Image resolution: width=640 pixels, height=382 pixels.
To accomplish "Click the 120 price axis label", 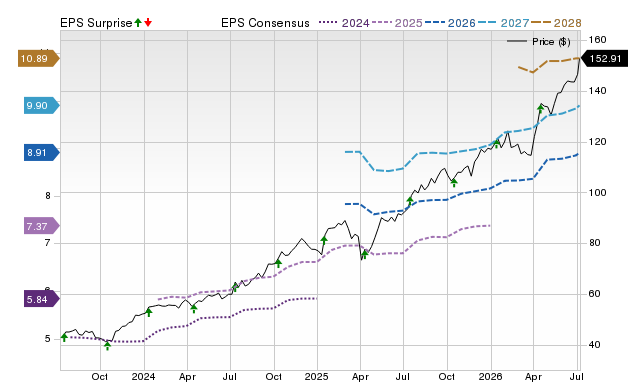I will pos(597,142).
